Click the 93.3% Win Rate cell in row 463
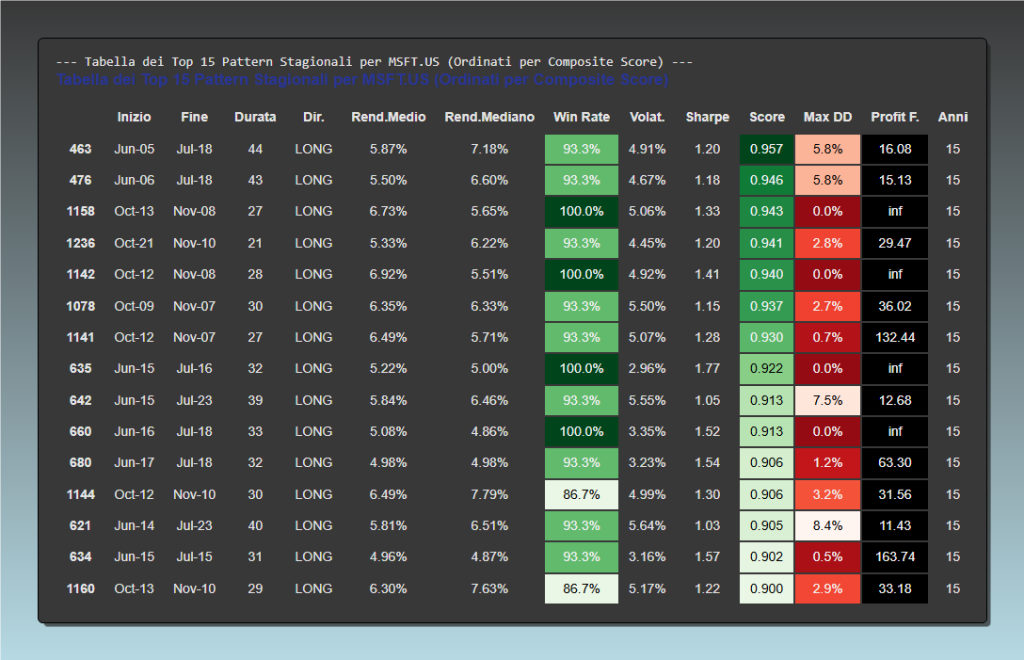This screenshot has width=1024, height=660. tap(581, 149)
